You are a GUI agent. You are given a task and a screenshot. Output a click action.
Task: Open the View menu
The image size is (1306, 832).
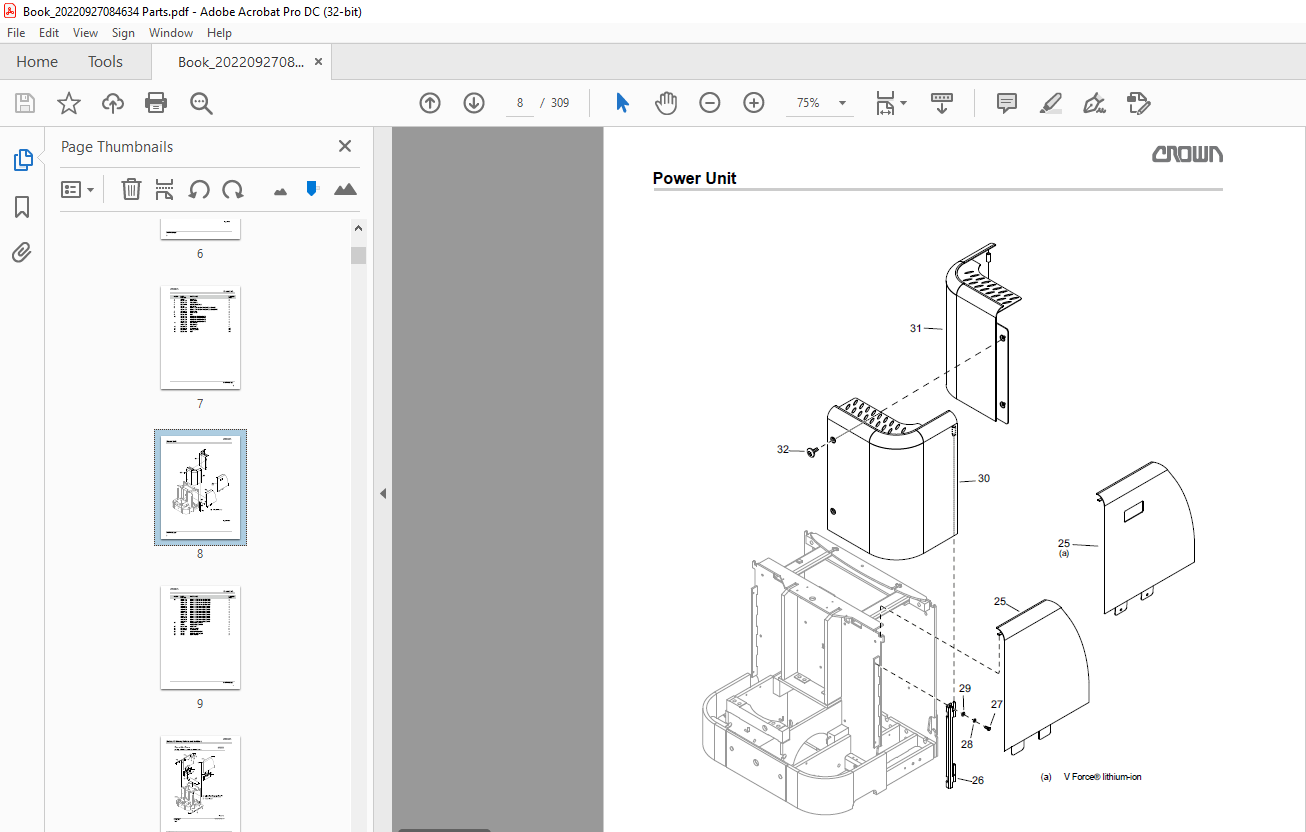tap(85, 33)
